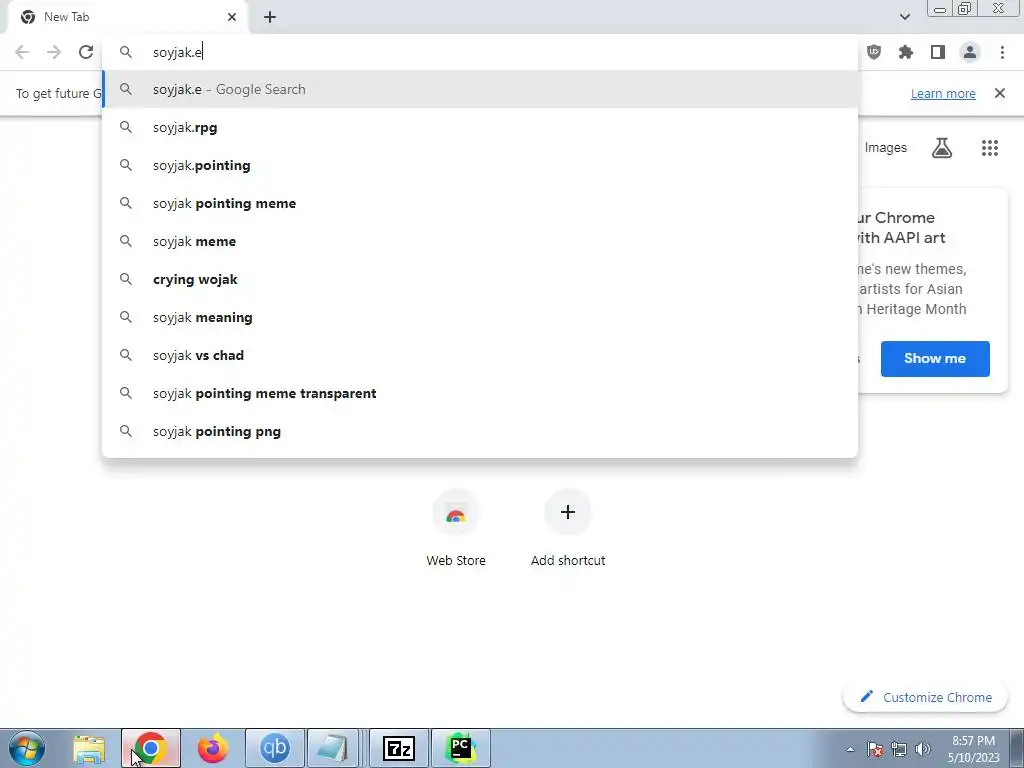Click the Show me button

[935, 359]
